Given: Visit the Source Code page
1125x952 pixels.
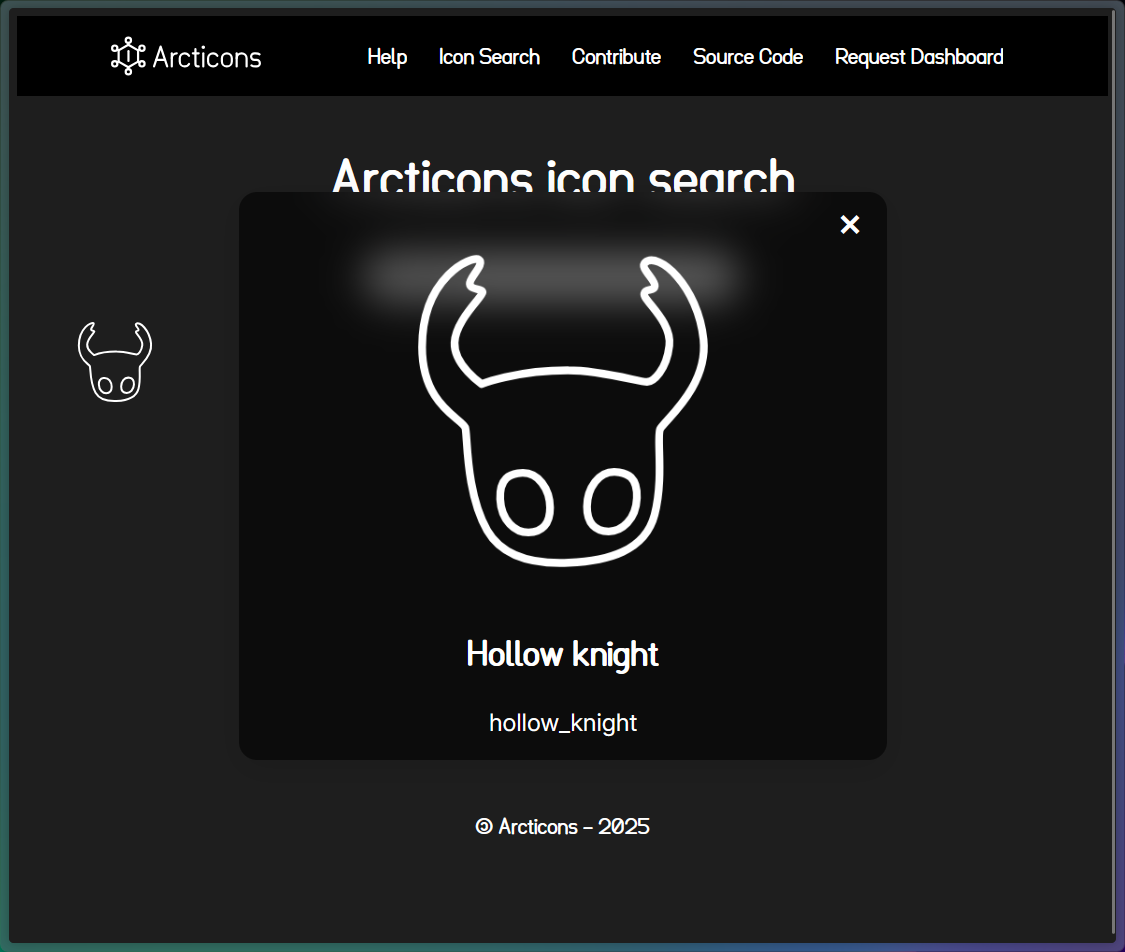Looking at the screenshot, I should tap(748, 57).
